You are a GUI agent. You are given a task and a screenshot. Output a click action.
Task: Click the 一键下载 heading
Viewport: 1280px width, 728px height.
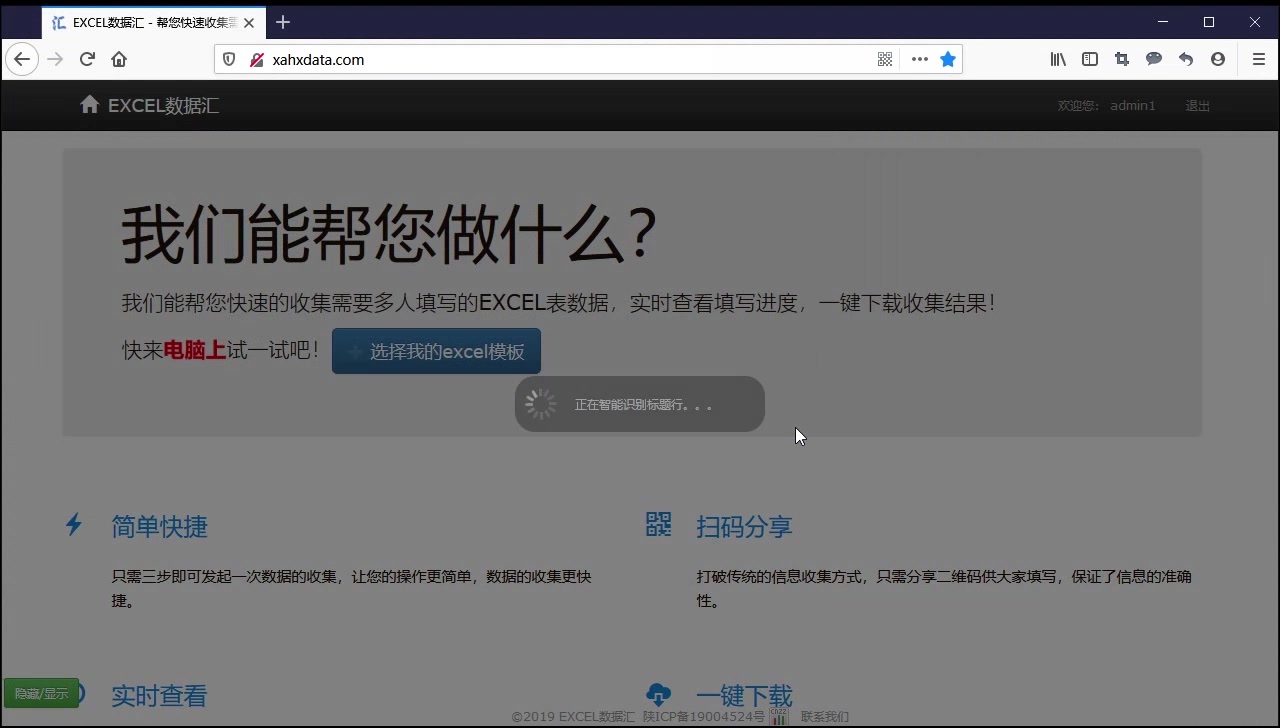coord(744,696)
